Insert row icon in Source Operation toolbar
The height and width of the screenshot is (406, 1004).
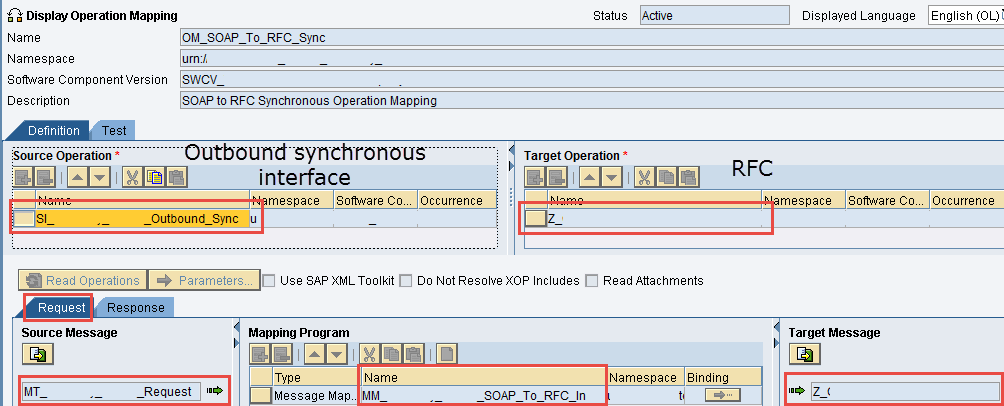(x=23, y=177)
